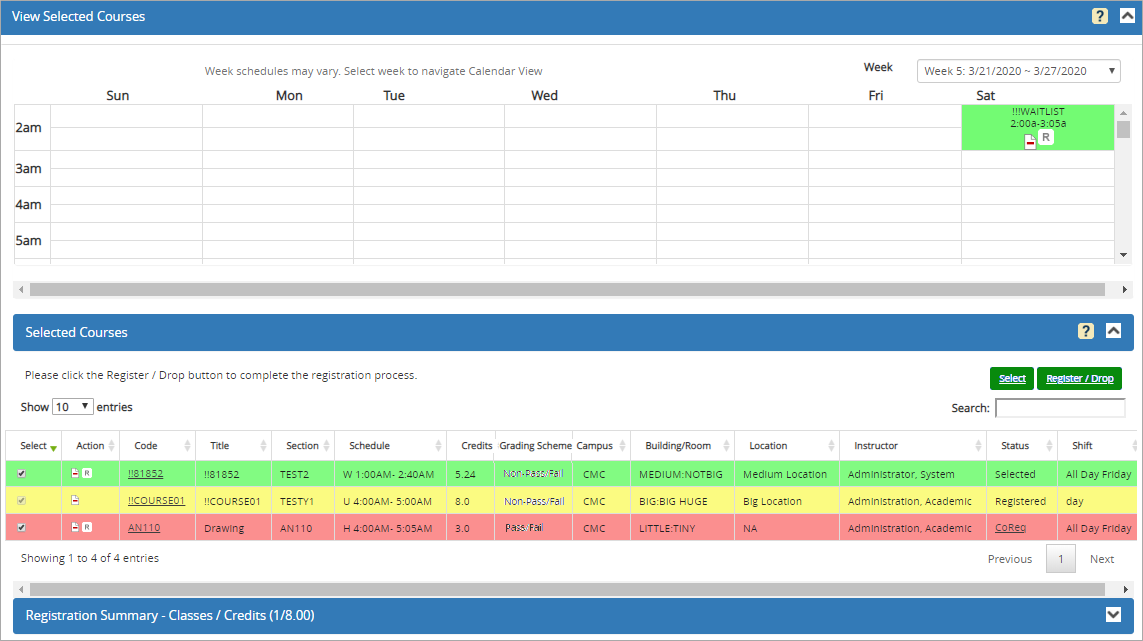Open the AN110 course code link
Screen dimensions: 1143x641
point(144,528)
